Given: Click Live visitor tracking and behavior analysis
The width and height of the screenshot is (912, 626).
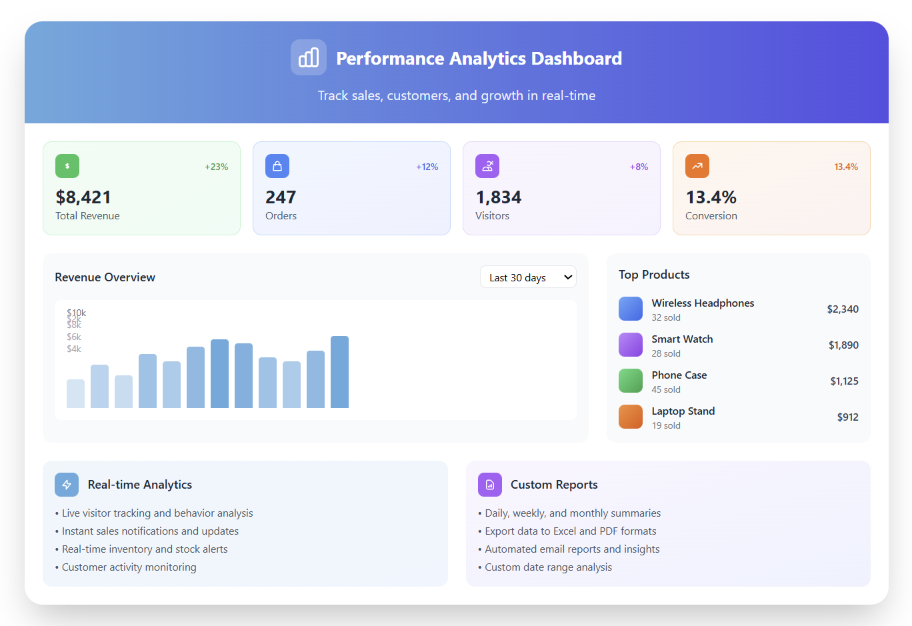Looking at the screenshot, I should point(154,513).
